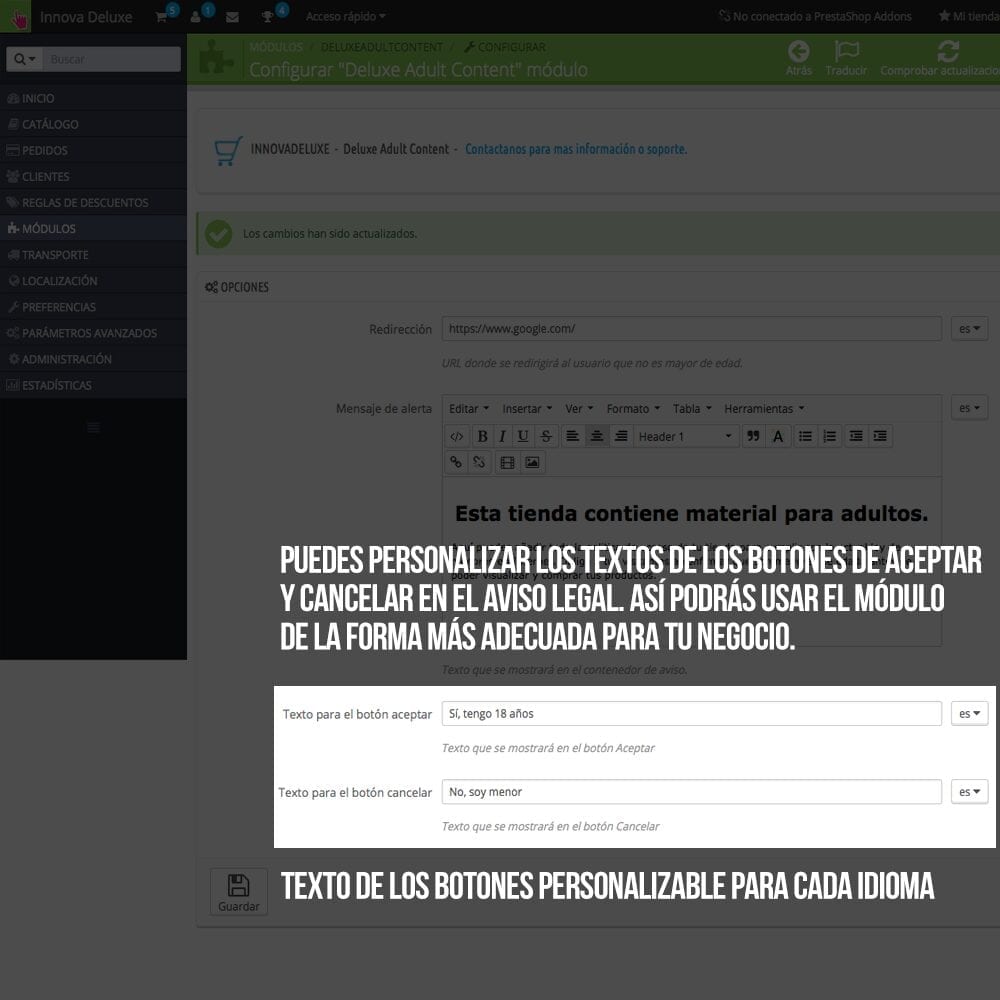
Task: Open the Insertar menu in editor
Action: 526,408
